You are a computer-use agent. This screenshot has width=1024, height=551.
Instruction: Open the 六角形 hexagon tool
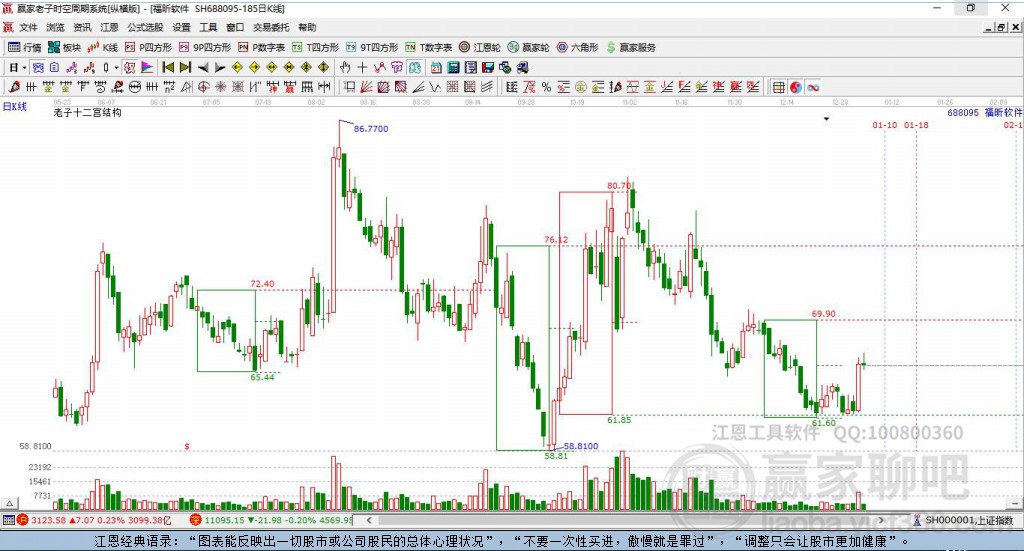point(577,47)
